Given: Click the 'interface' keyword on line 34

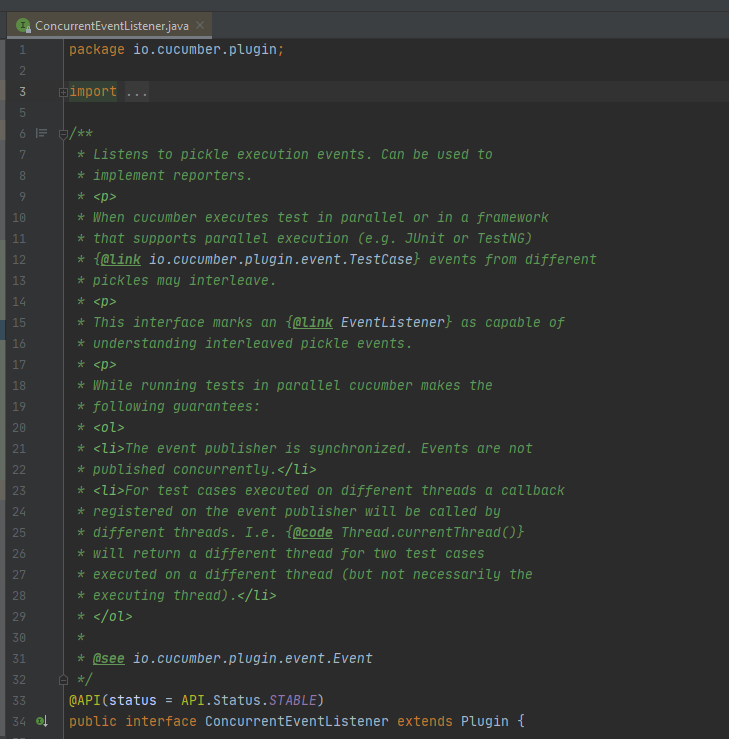Looking at the screenshot, I should tap(161, 722).
